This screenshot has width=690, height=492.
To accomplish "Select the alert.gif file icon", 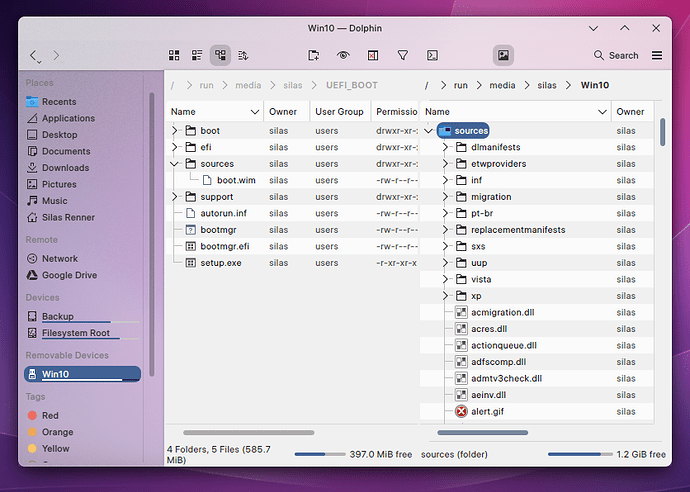I will coord(461,411).
